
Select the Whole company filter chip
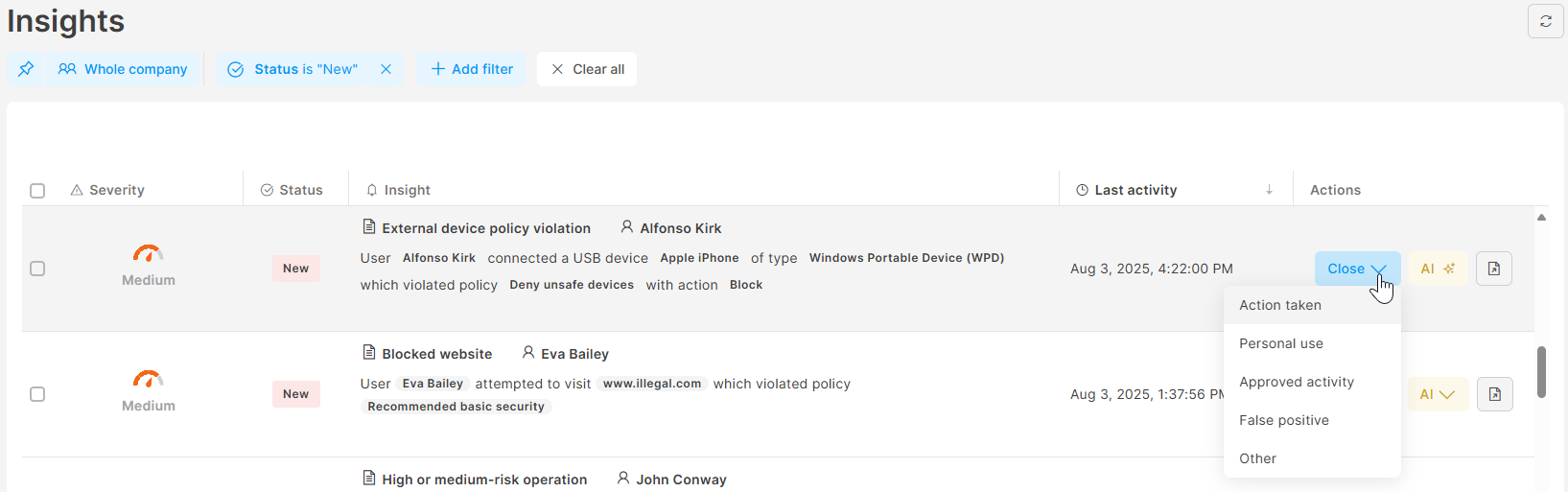(123, 69)
